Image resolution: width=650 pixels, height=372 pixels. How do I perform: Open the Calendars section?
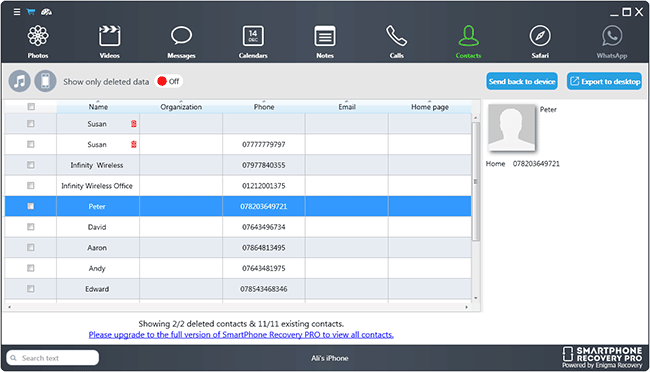pos(253,42)
